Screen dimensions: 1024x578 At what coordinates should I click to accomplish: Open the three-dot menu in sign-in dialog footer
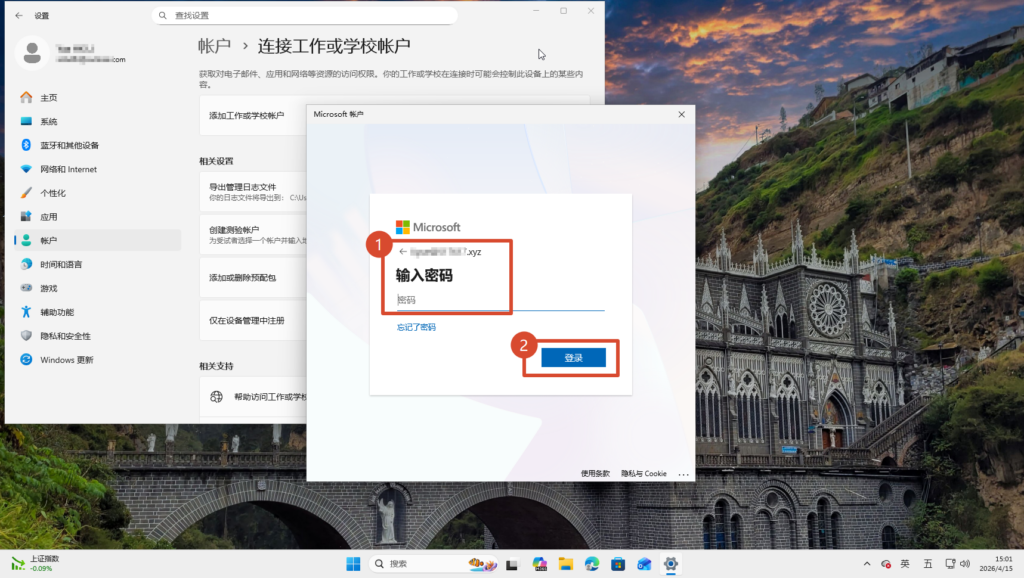684,473
